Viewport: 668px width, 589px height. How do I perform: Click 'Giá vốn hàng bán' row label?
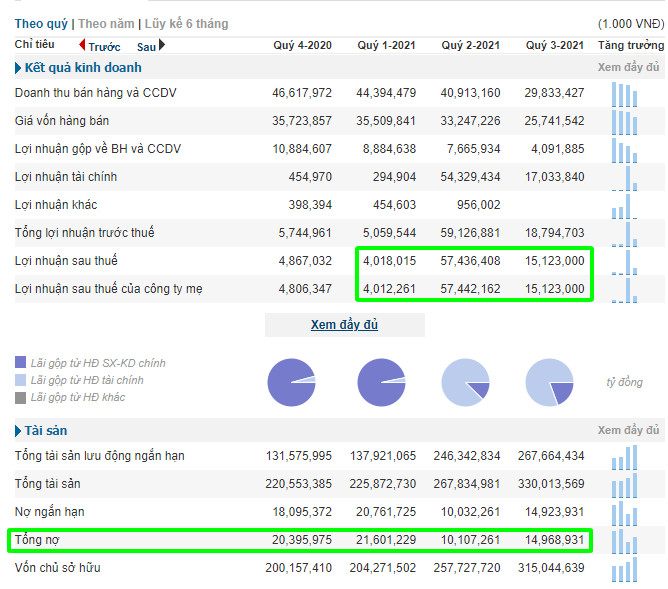point(62,121)
